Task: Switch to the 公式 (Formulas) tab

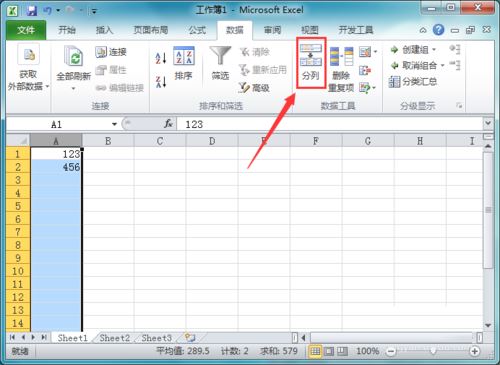Action: pyautogui.click(x=197, y=30)
